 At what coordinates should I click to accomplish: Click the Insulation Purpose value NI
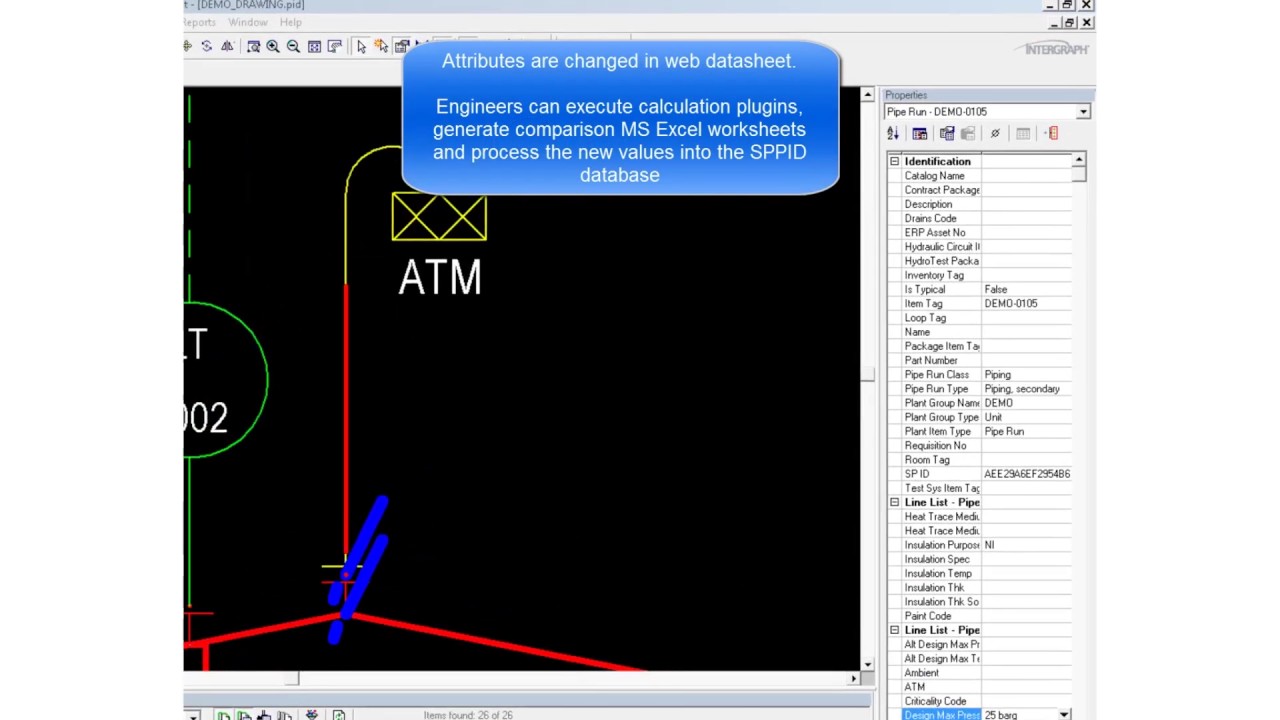[989, 545]
